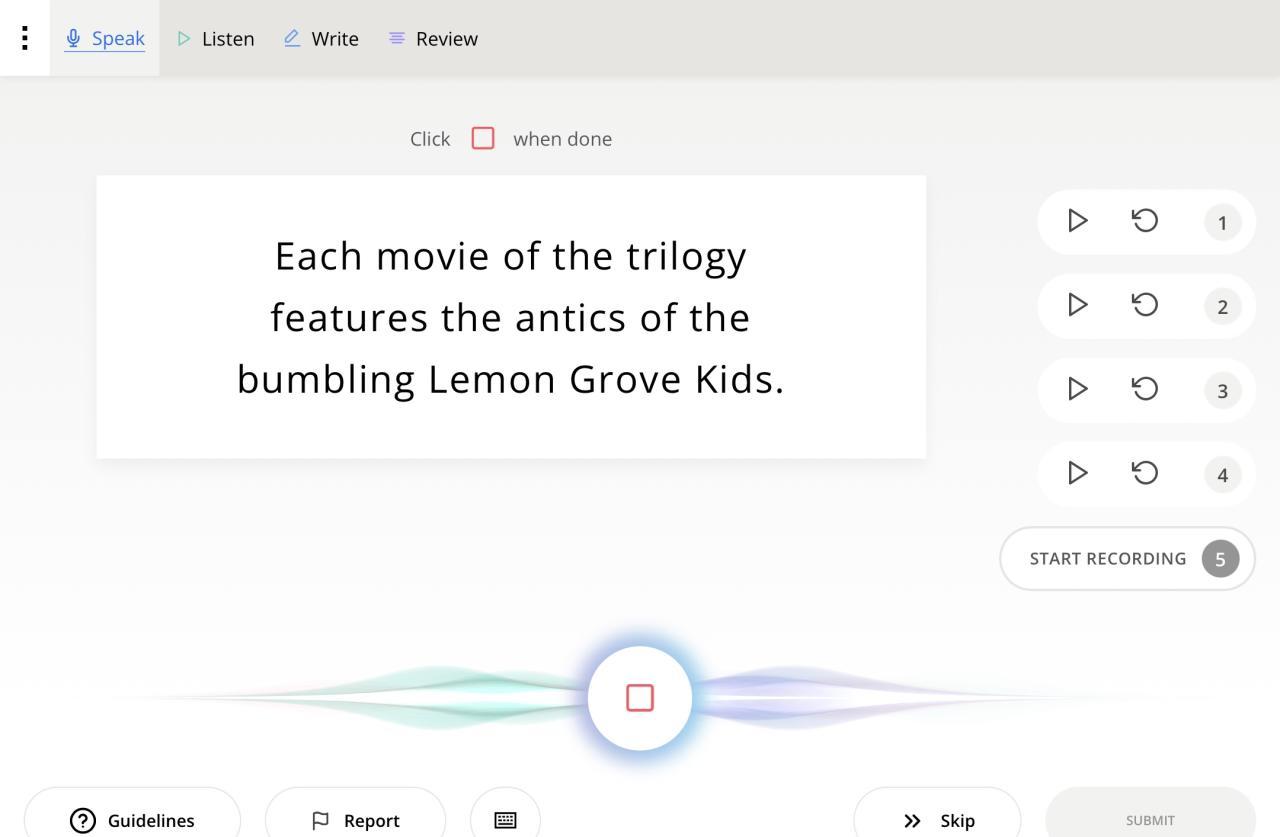Open the three-dot menu

[24, 38]
